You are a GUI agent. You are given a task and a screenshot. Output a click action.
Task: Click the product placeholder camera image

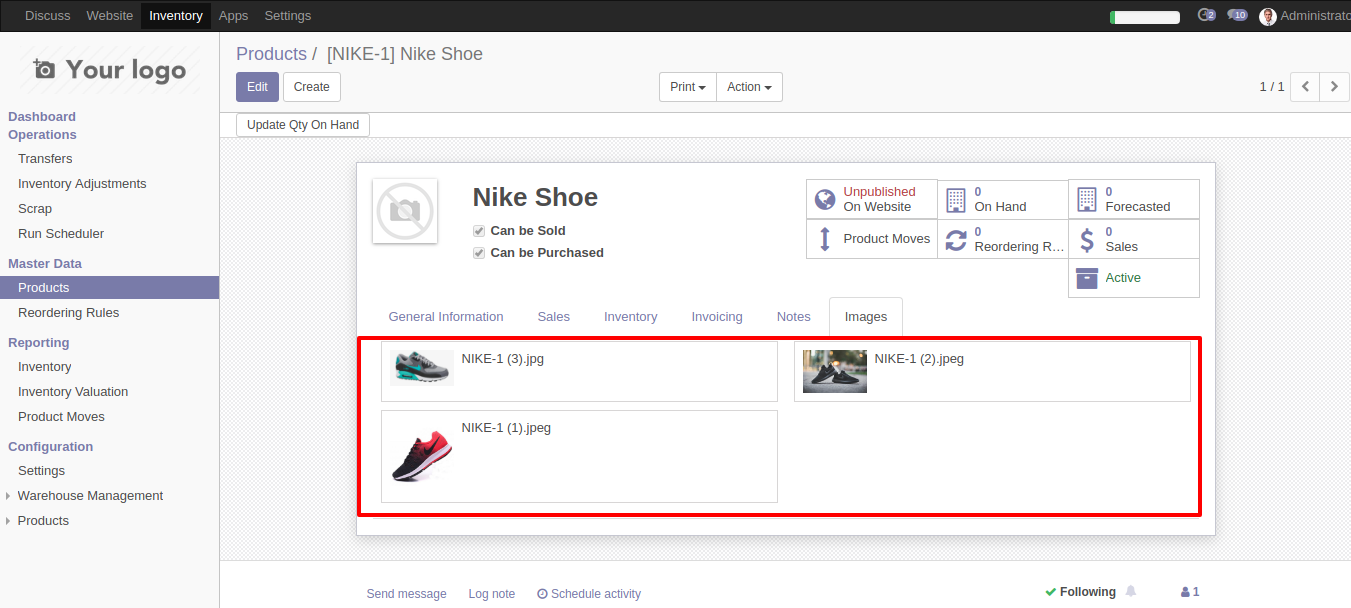tap(405, 211)
